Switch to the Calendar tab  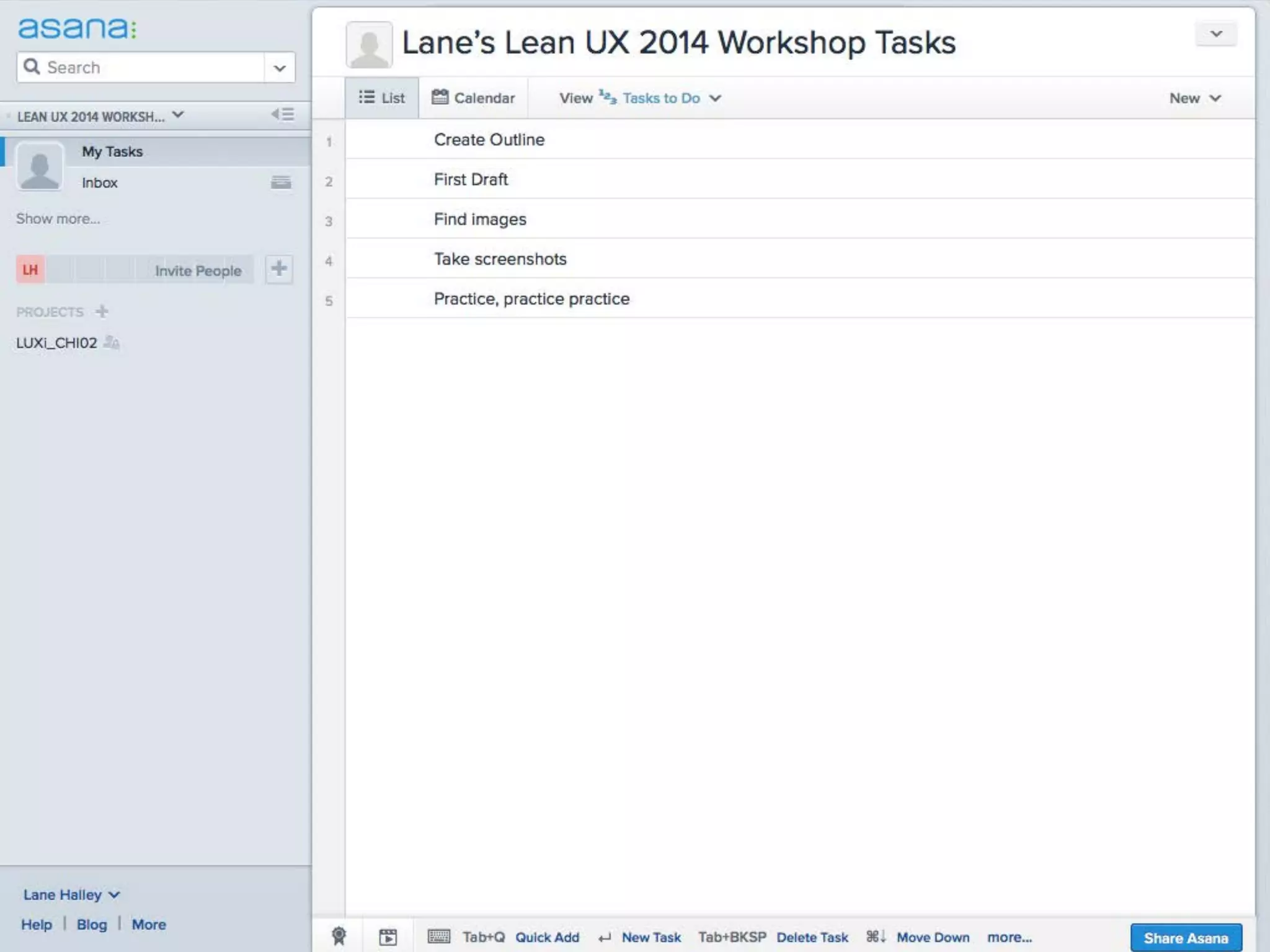coord(474,98)
